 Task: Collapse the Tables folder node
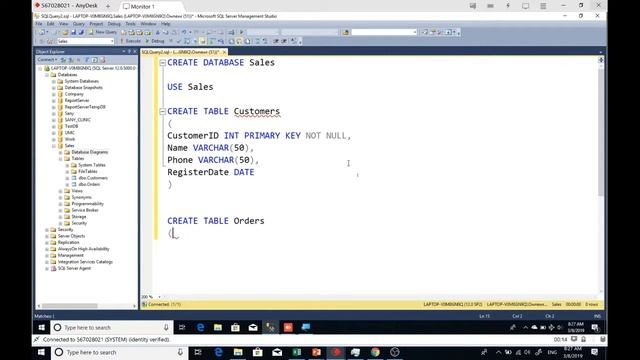60,158
